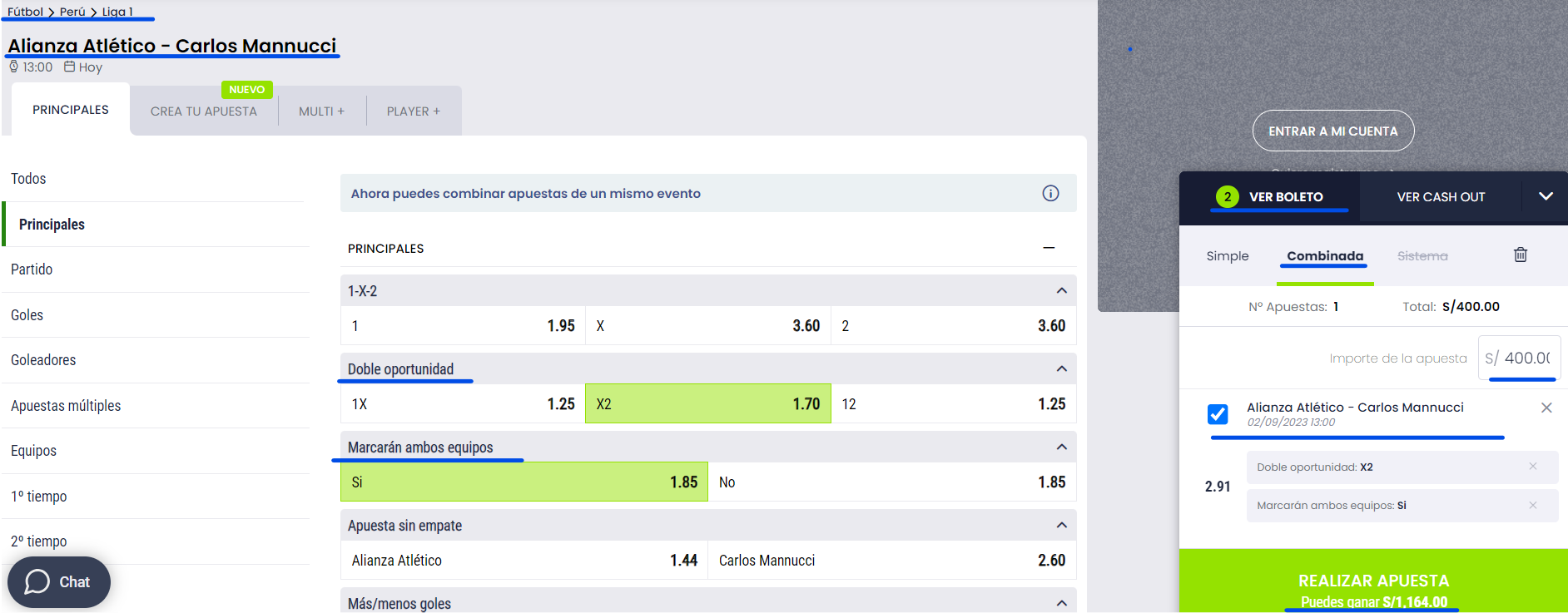
Task: Uncheck the Alianza Atlético betslip checkbox
Action: [1218, 413]
